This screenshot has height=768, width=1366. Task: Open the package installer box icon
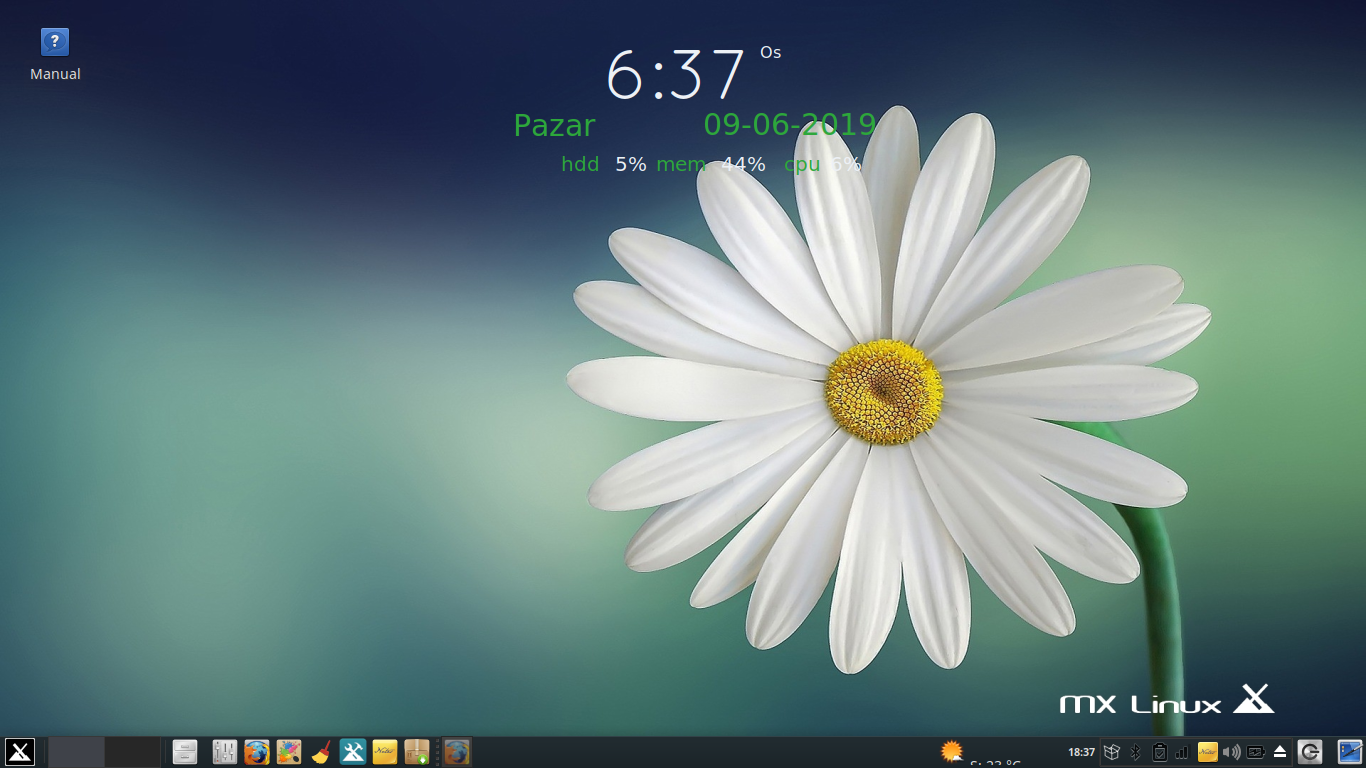point(417,752)
